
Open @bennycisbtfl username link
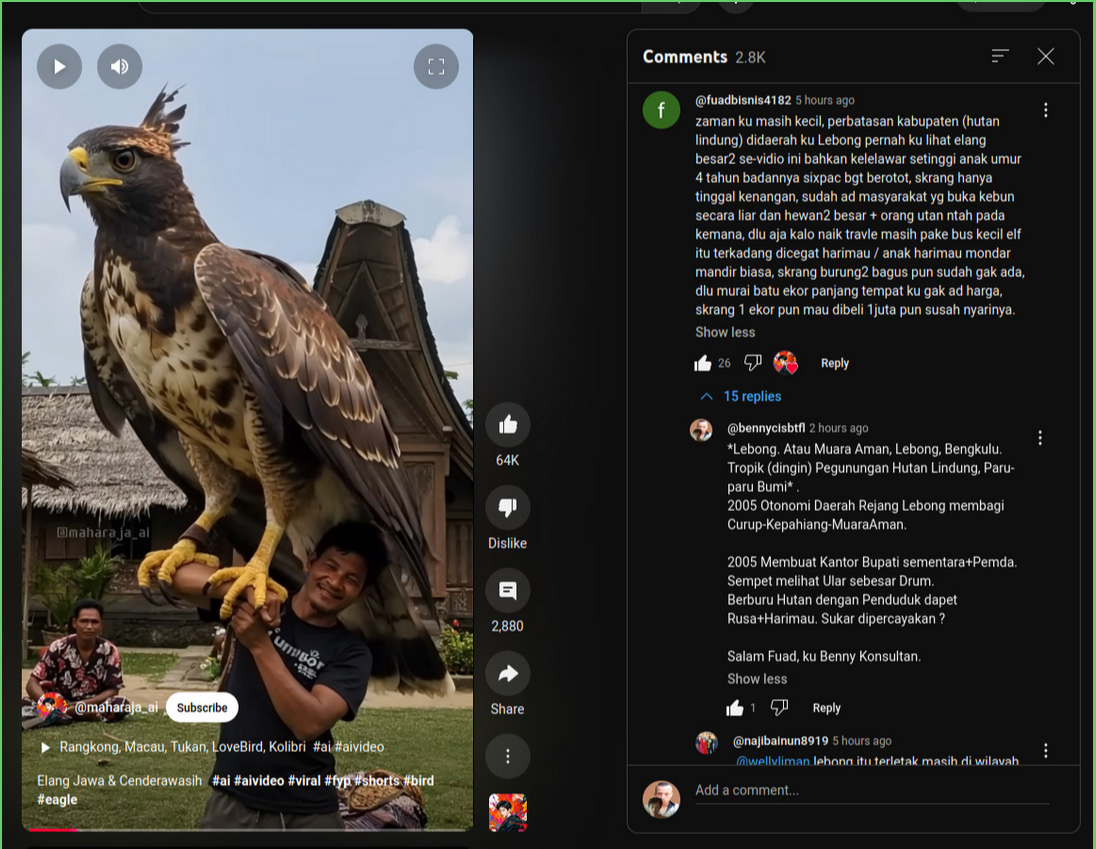click(x=766, y=428)
